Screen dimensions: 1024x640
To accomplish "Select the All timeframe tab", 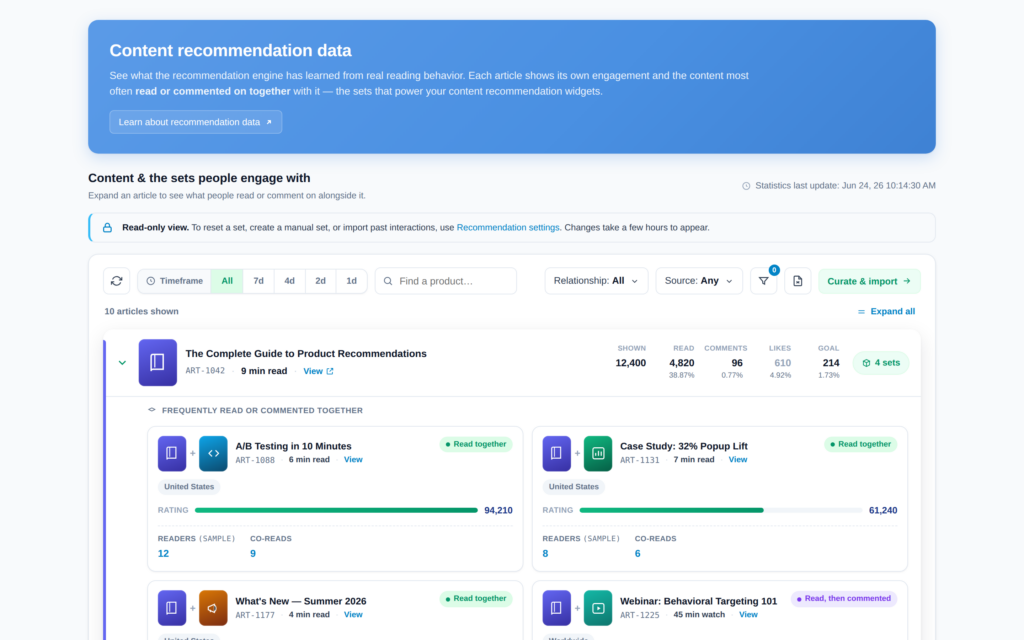I will point(227,281).
